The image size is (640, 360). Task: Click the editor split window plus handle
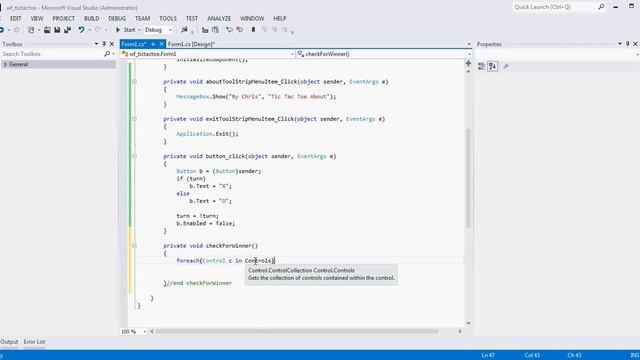coord(468,63)
